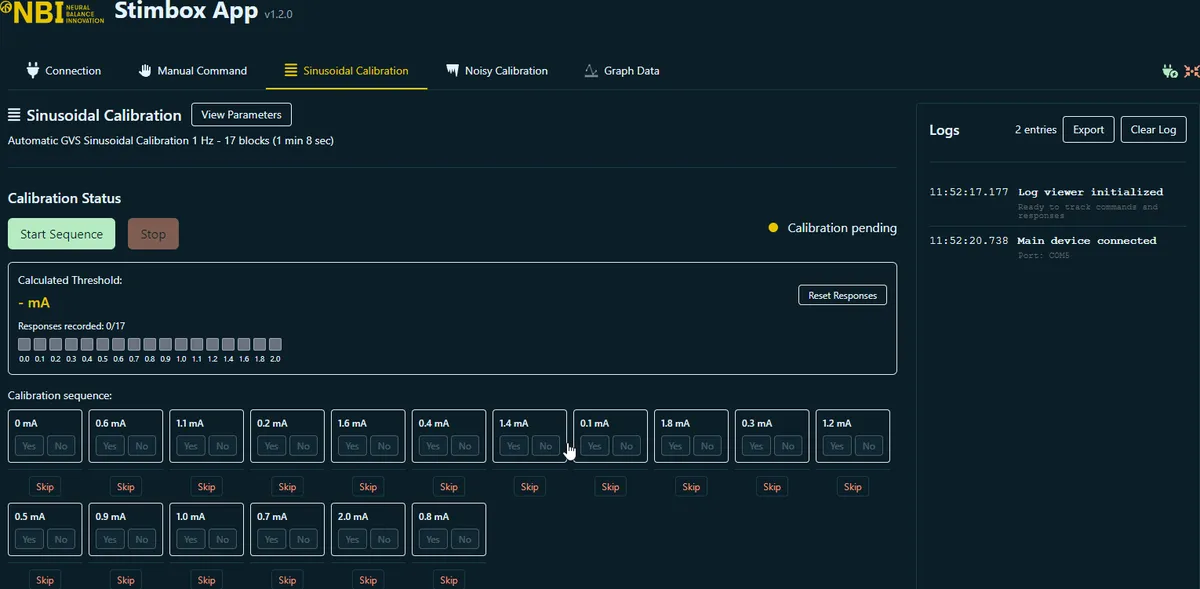Export the logs
The image size is (1200, 589).
[x=1088, y=130]
